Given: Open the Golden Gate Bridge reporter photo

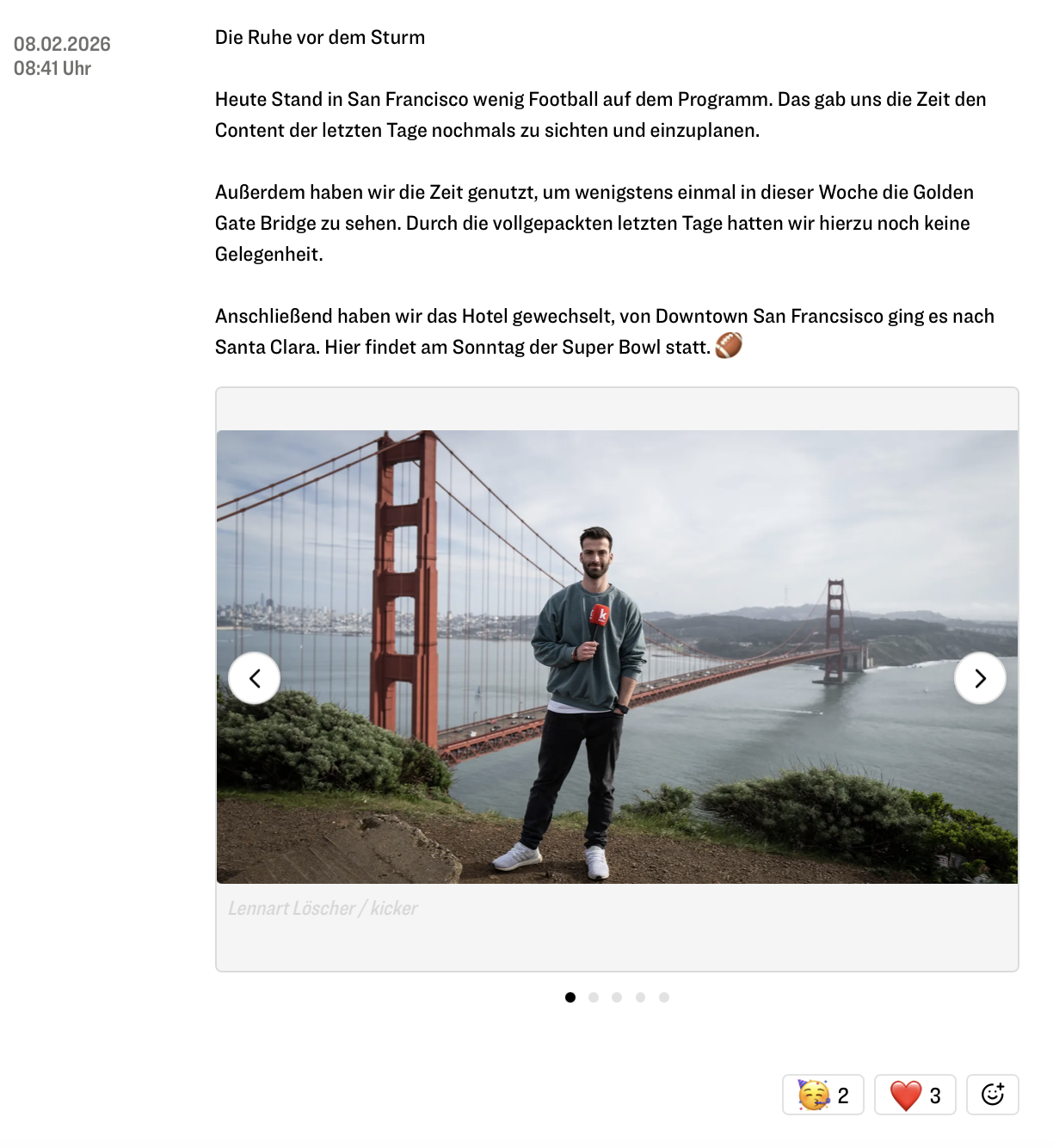Looking at the screenshot, I should point(617,657).
